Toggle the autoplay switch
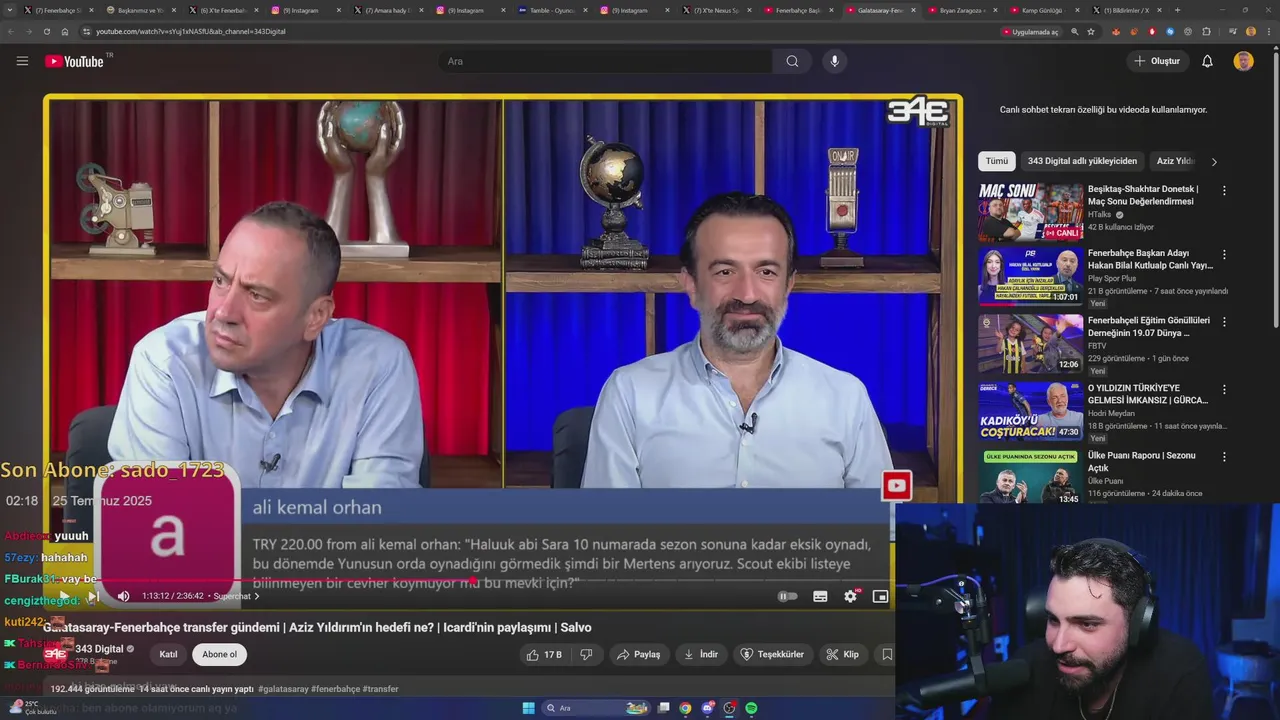The height and width of the screenshot is (720, 1280). pyautogui.click(x=787, y=596)
